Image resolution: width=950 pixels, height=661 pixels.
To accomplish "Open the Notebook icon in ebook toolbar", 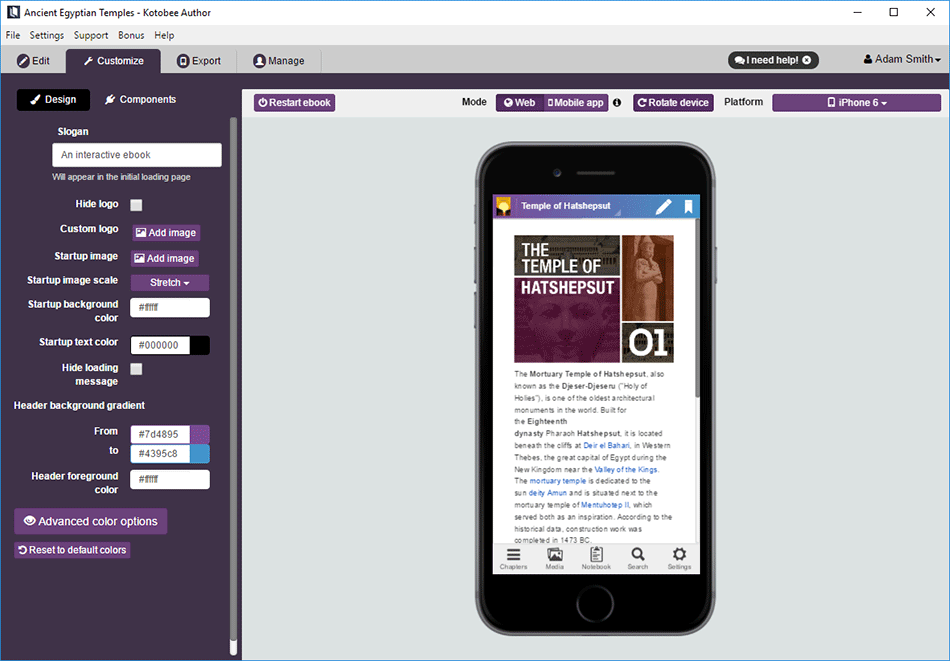I will tap(596, 558).
